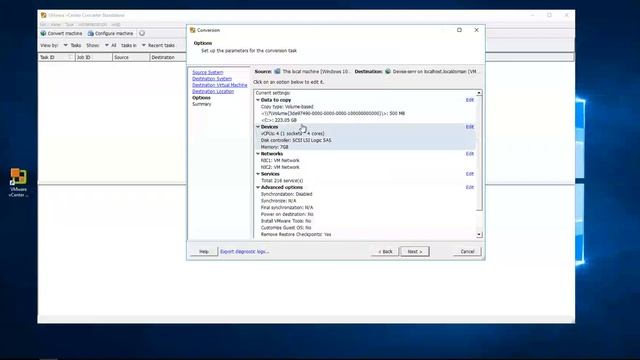The height and width of the screenshot is (360, 640).
Task: Collapse the Devices section
Action: point(258,127)
